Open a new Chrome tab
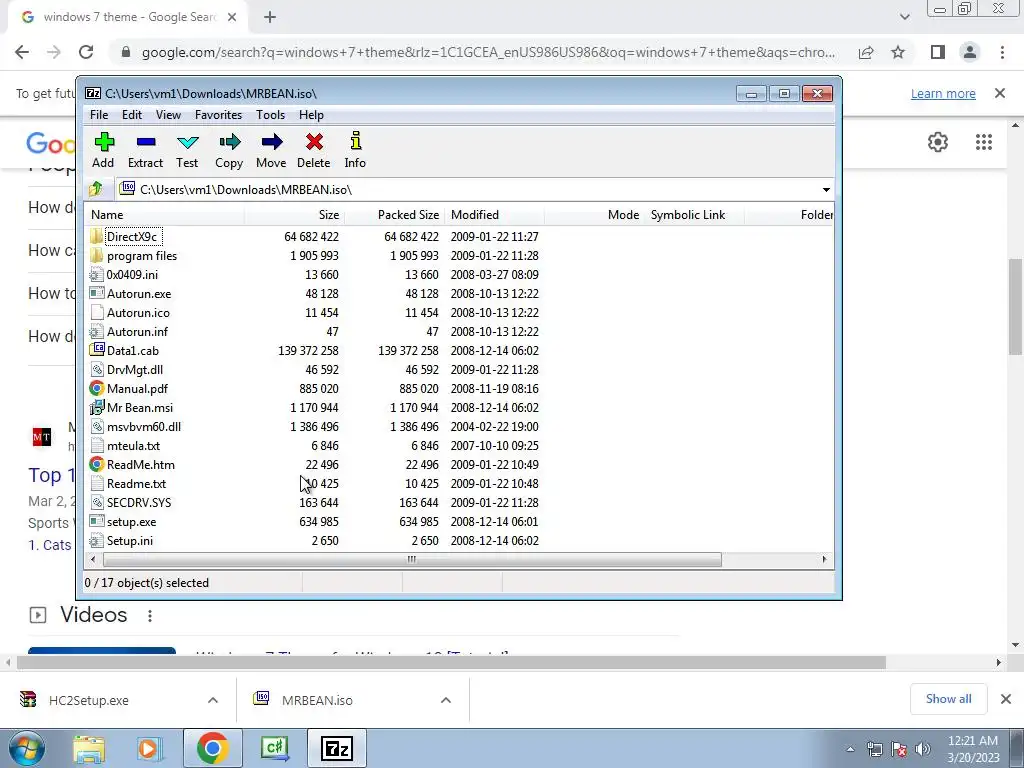The height and width of the screenshot is (768, 1024). tap(270, 17)
